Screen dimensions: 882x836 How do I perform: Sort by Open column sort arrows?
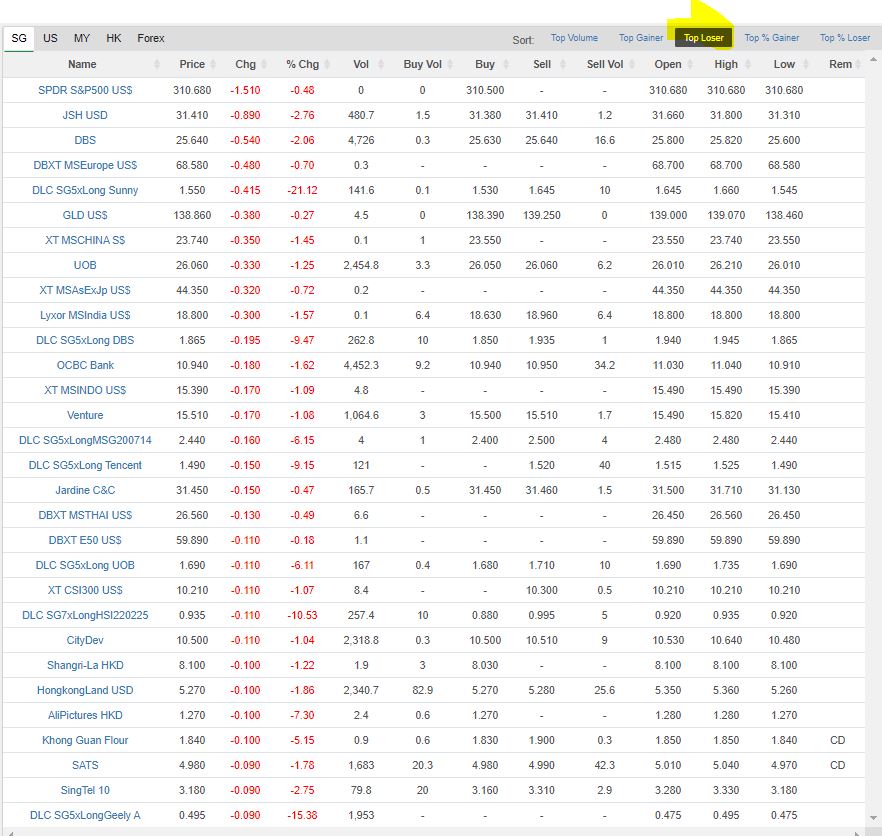point(690,65)
